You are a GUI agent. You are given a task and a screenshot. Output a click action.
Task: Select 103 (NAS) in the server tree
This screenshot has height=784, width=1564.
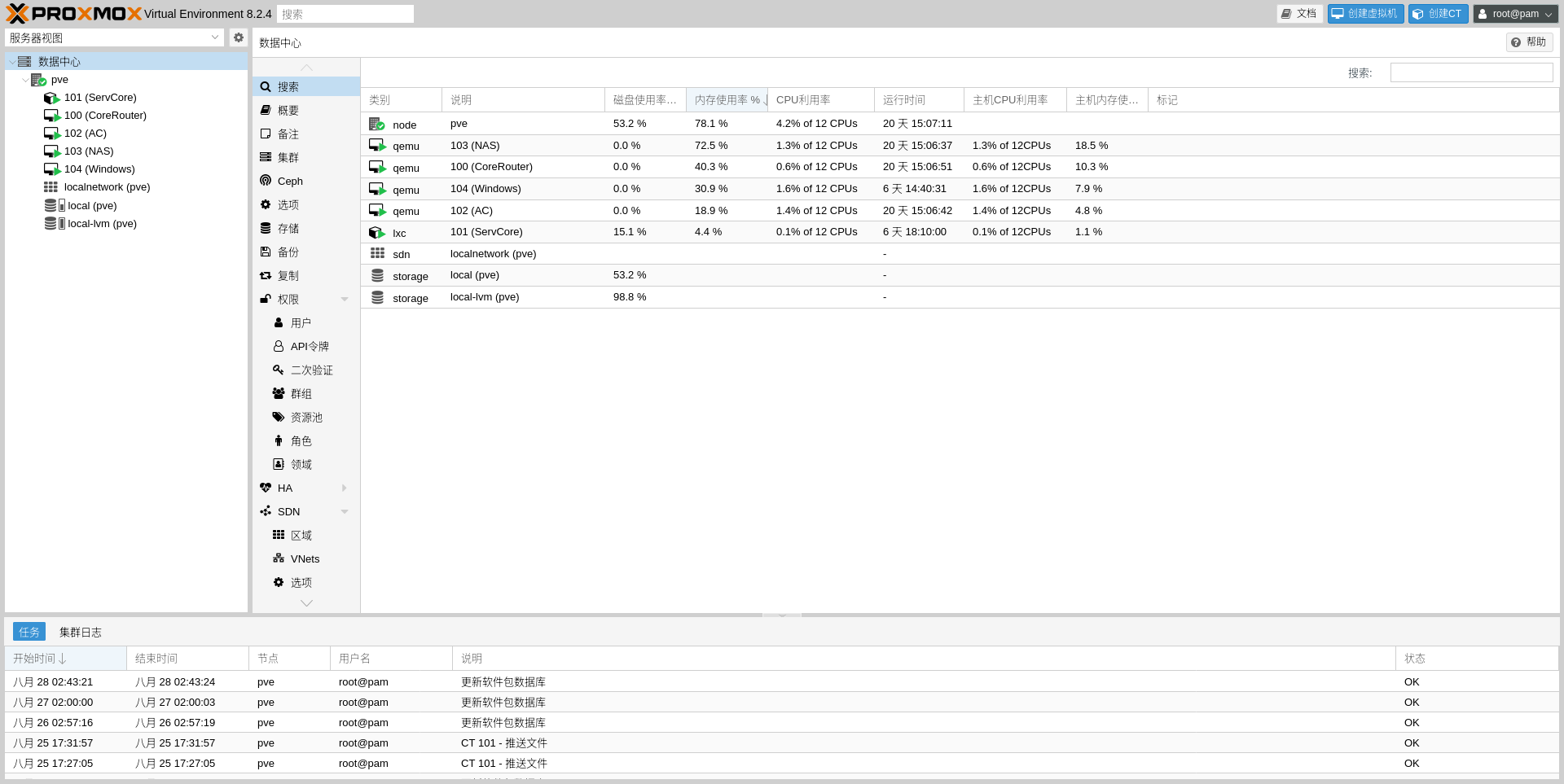(x=89, y=151)
